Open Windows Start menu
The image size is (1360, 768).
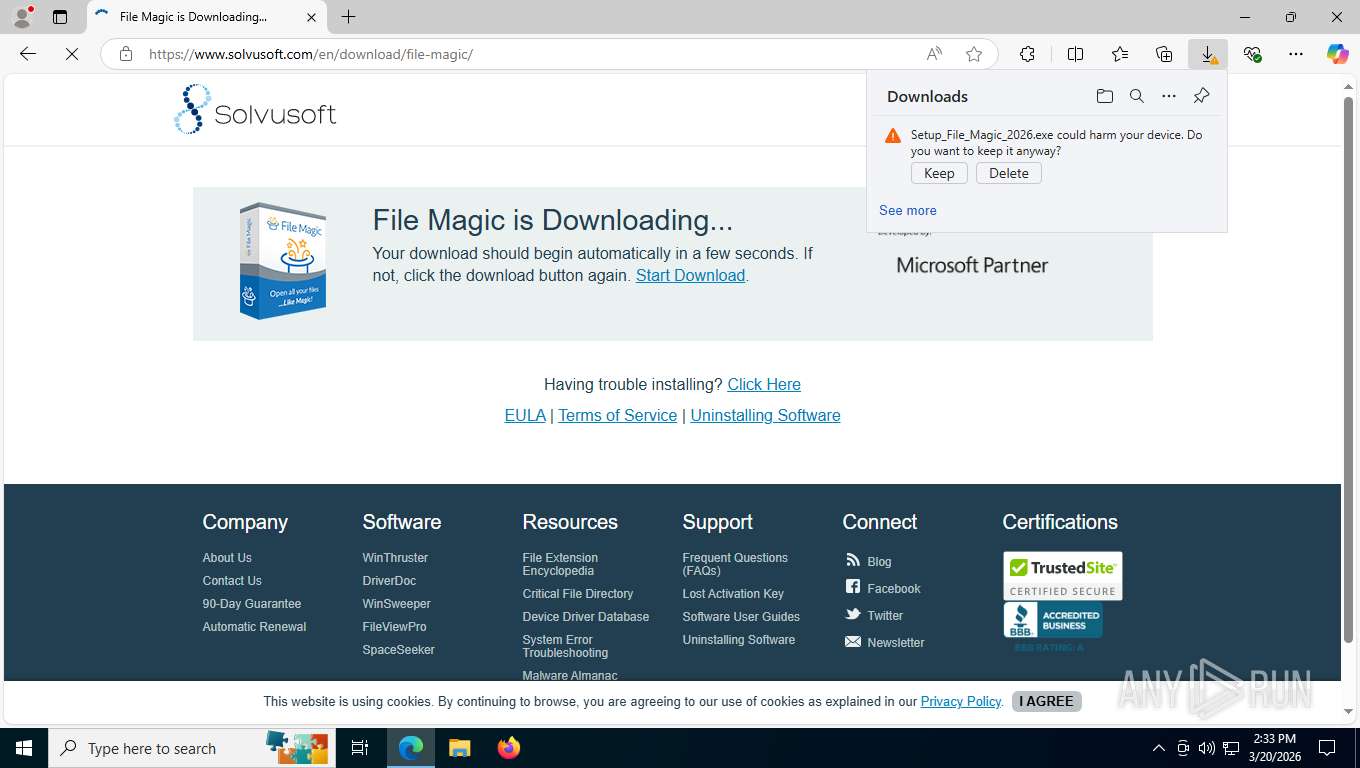(24, 748)
